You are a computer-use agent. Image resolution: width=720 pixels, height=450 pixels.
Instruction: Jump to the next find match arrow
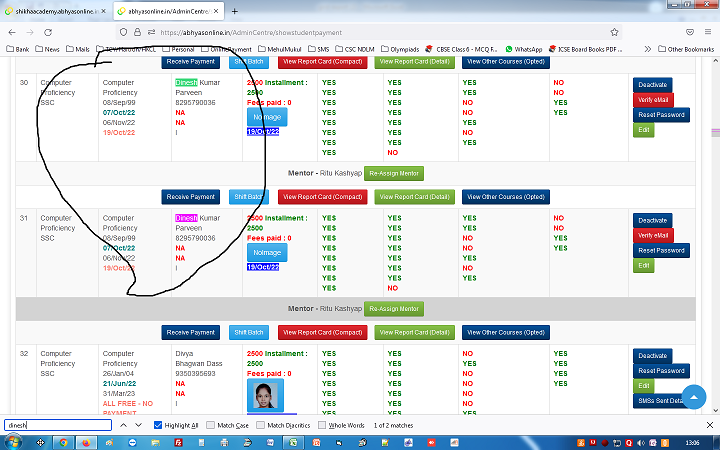click(139, 425)
